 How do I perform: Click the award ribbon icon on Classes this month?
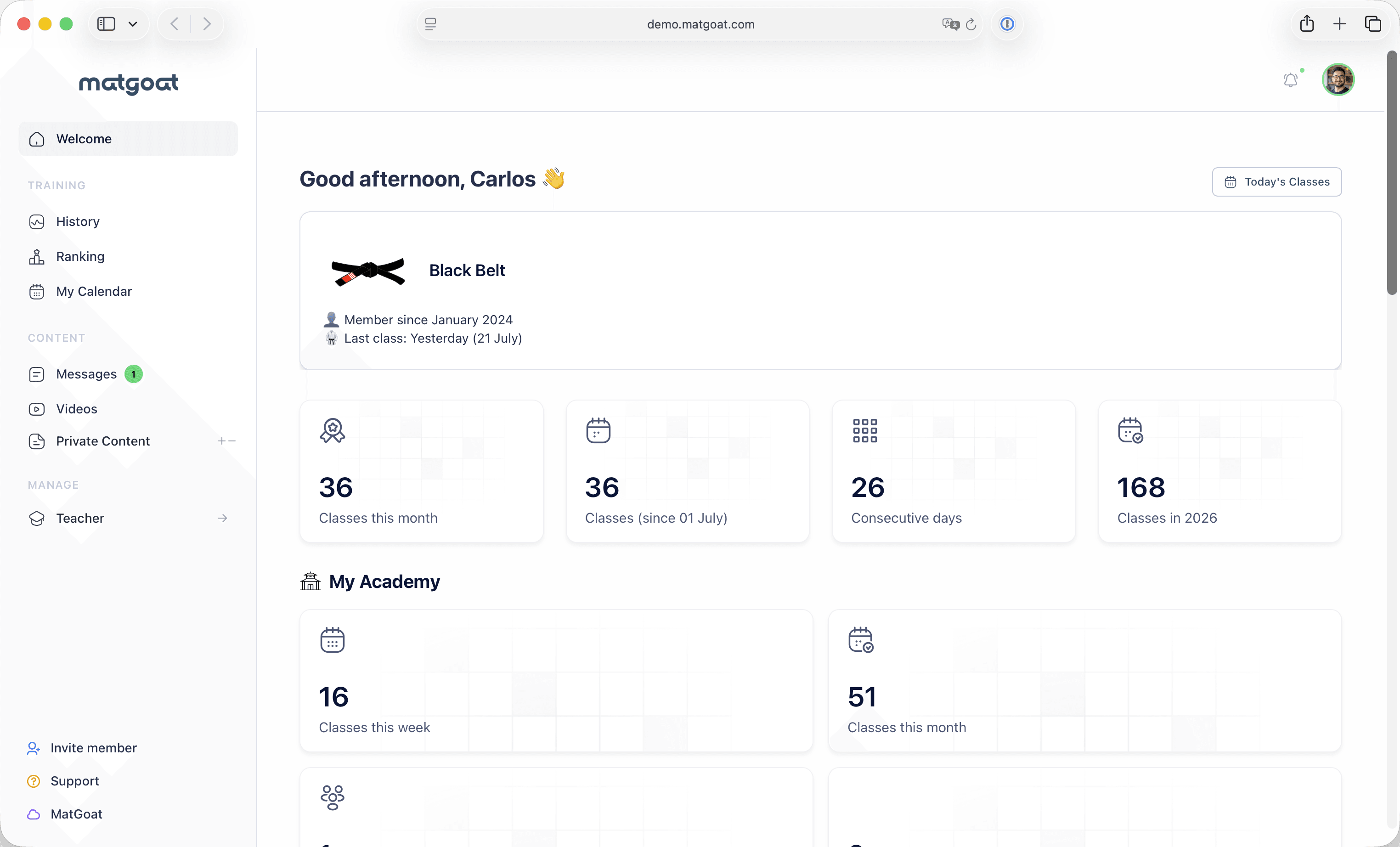pos(333,430)
